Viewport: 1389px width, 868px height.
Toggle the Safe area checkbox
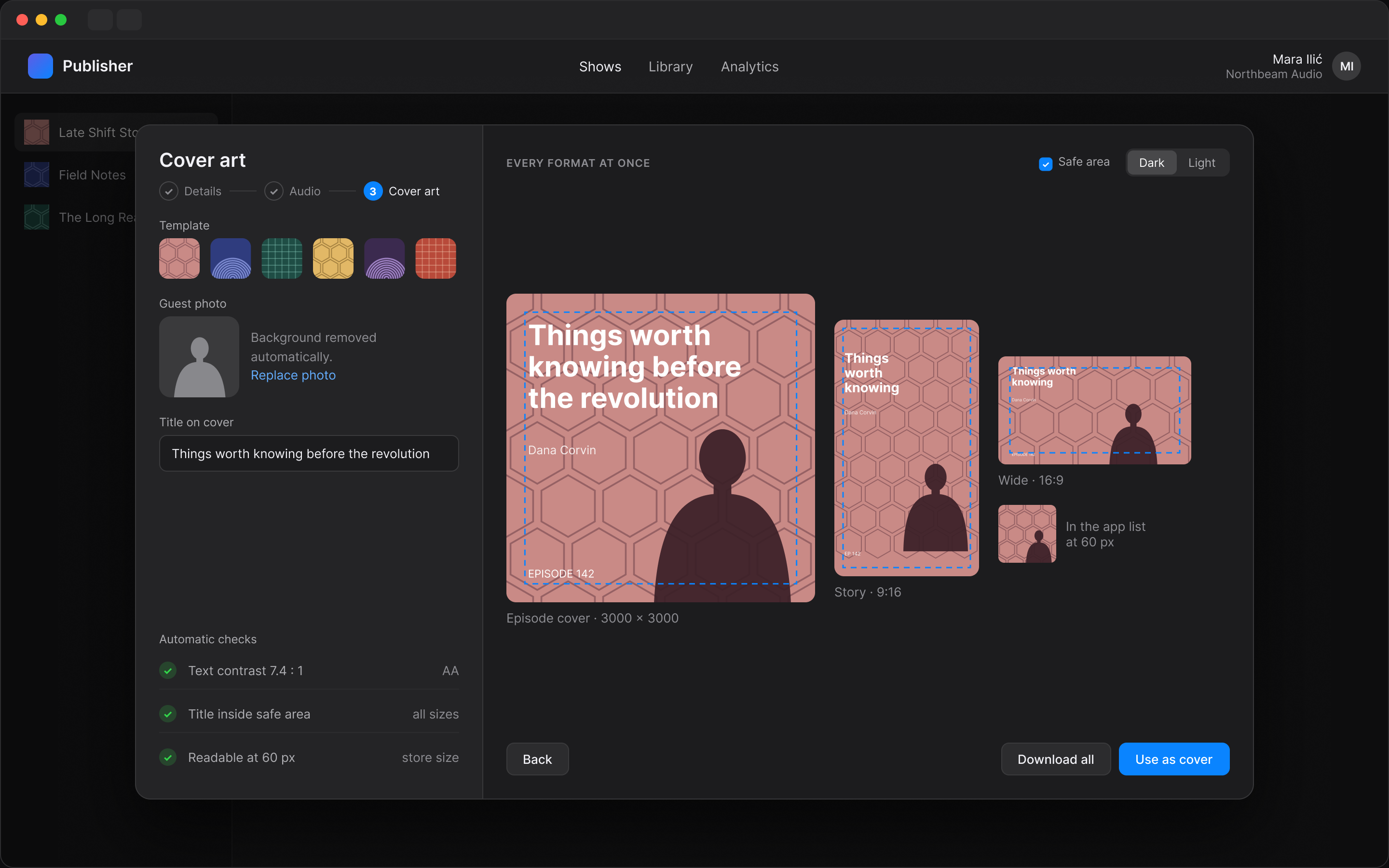click(x=1046, y=163)
